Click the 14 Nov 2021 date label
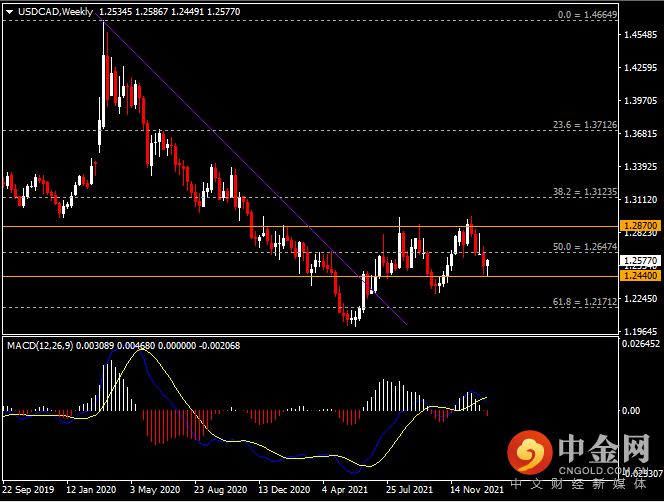The height and width of the screenshot is (502, 664). 477,490
